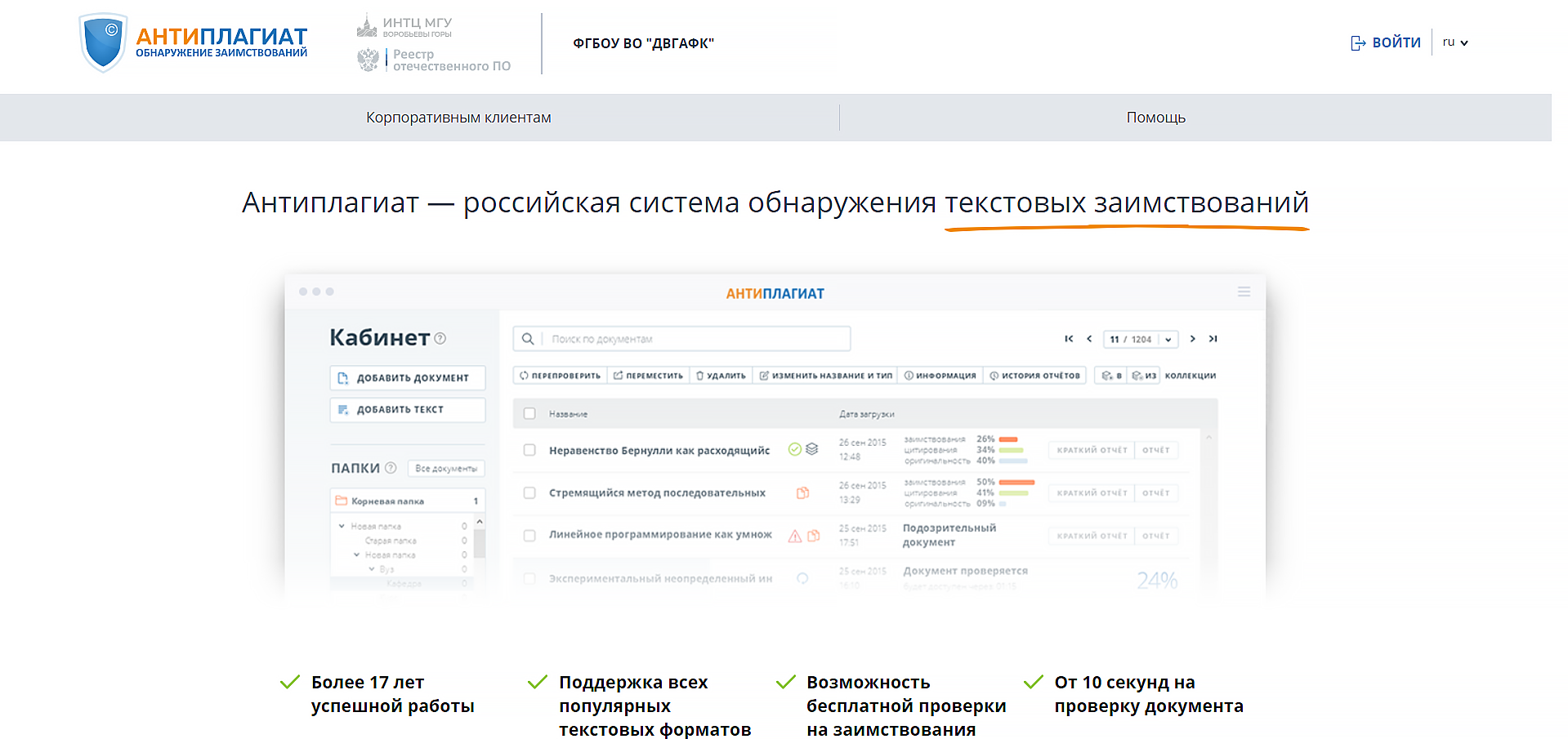
Task: Click the Подозрительный документ status text
Action: tap(949, 535)
